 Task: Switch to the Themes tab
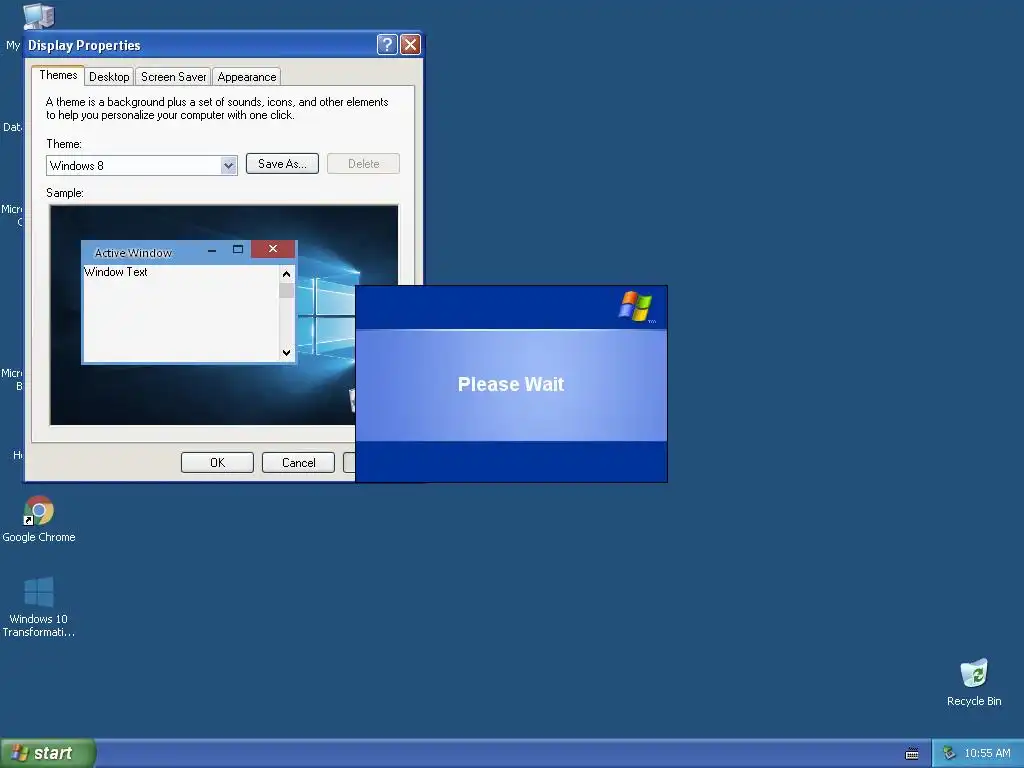pyautogui.click(x=58, y=75)
